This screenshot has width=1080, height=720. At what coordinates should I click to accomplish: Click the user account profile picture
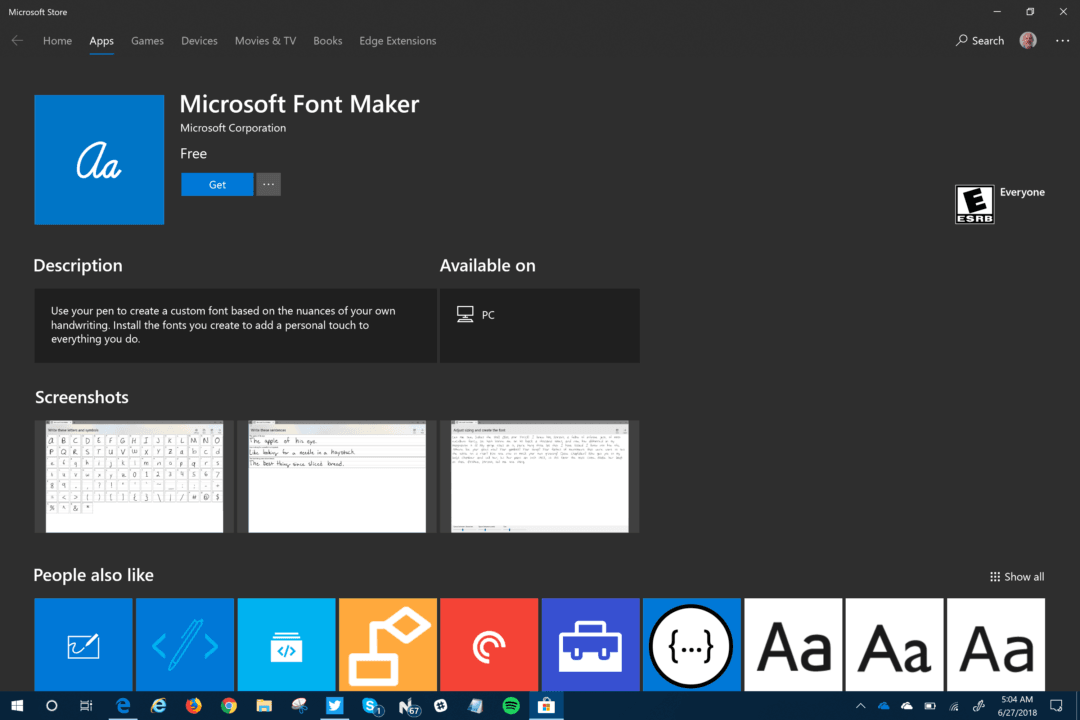click(1028, 40)
